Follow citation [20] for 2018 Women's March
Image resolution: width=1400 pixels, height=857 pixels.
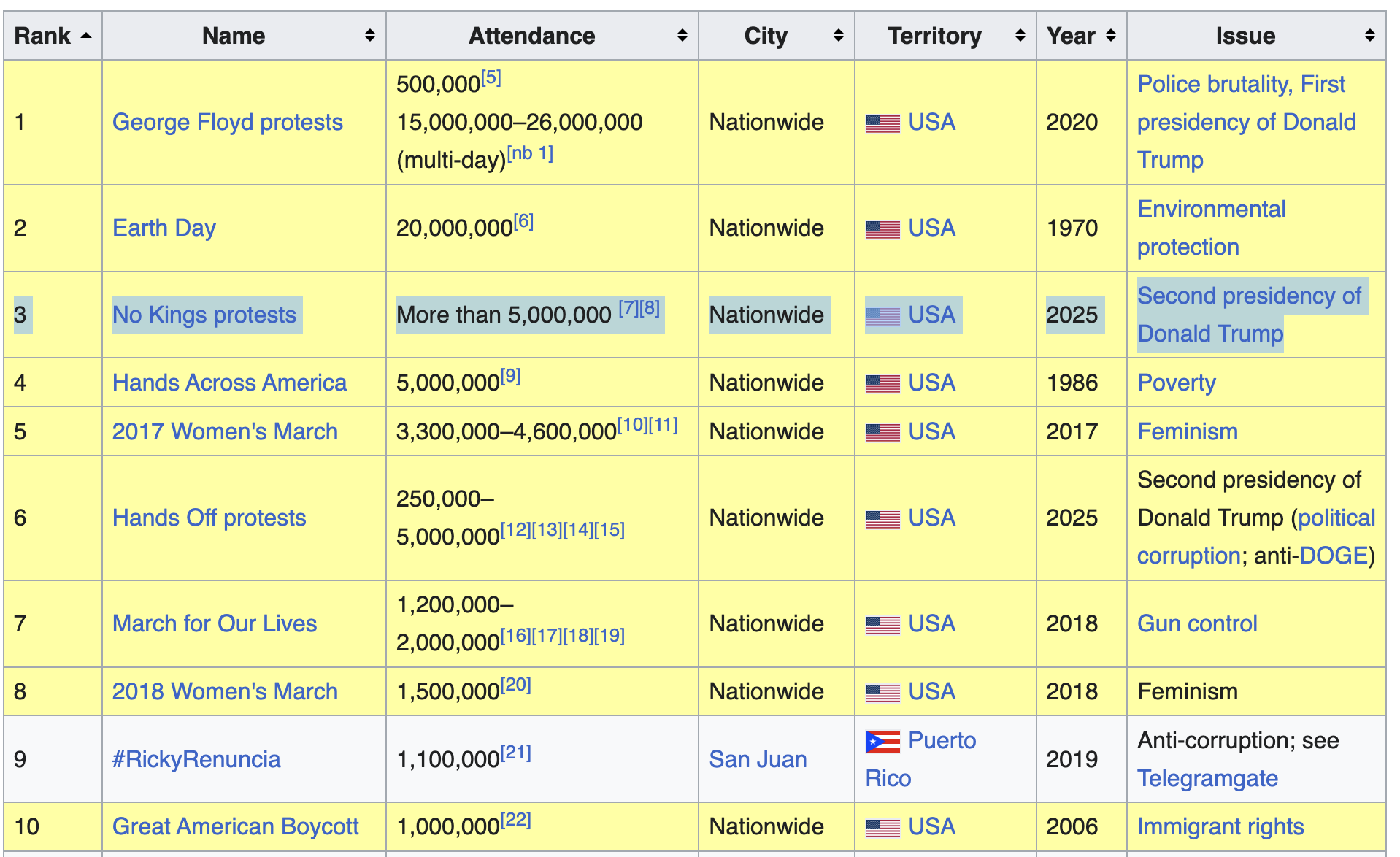pyautogui.click(x=515, y=685)
